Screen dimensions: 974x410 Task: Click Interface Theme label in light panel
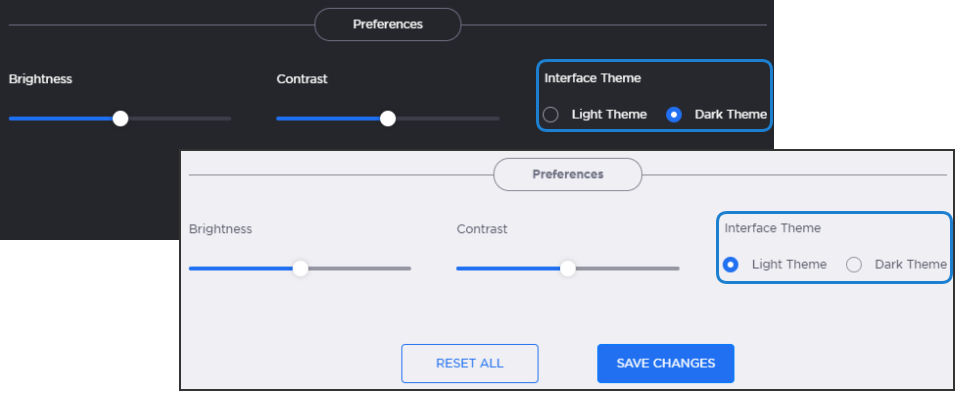click(773, 228)
